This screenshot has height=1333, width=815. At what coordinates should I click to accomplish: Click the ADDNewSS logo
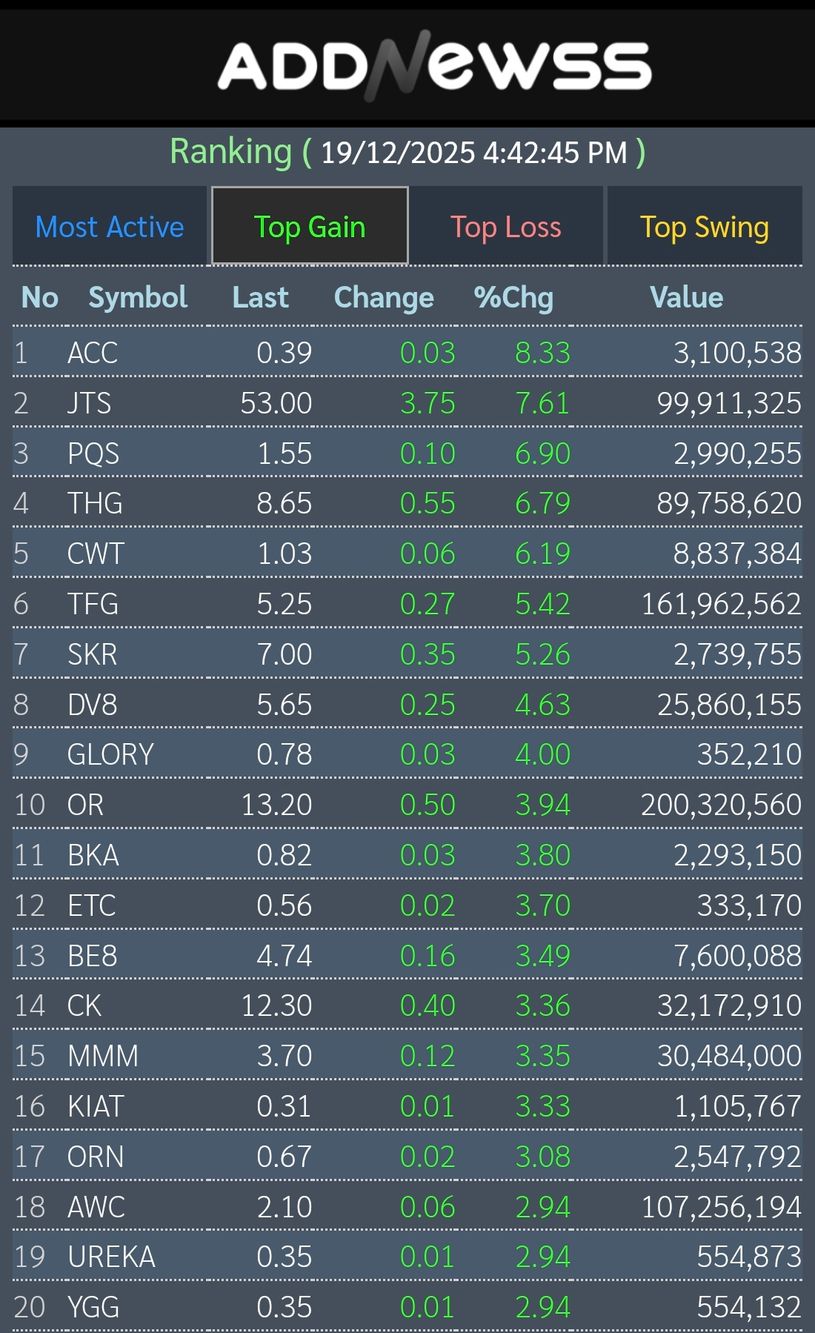pos(434,66)
